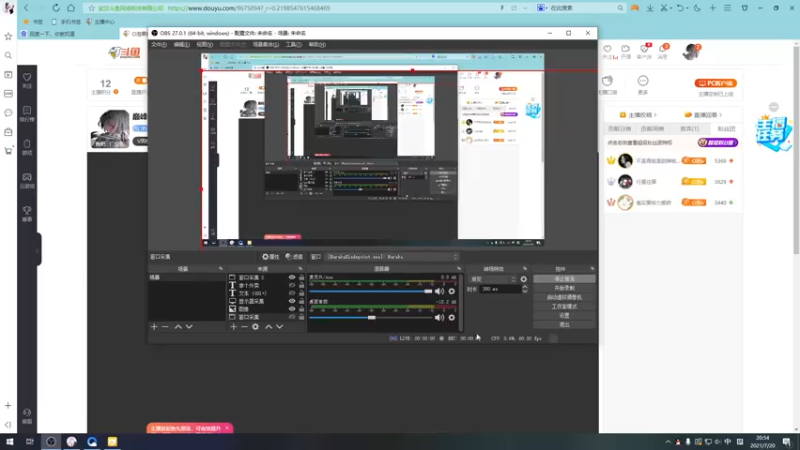
Task: Toggle visibility of 文本 (GDI+) source
Action: (x=292, y=293)
